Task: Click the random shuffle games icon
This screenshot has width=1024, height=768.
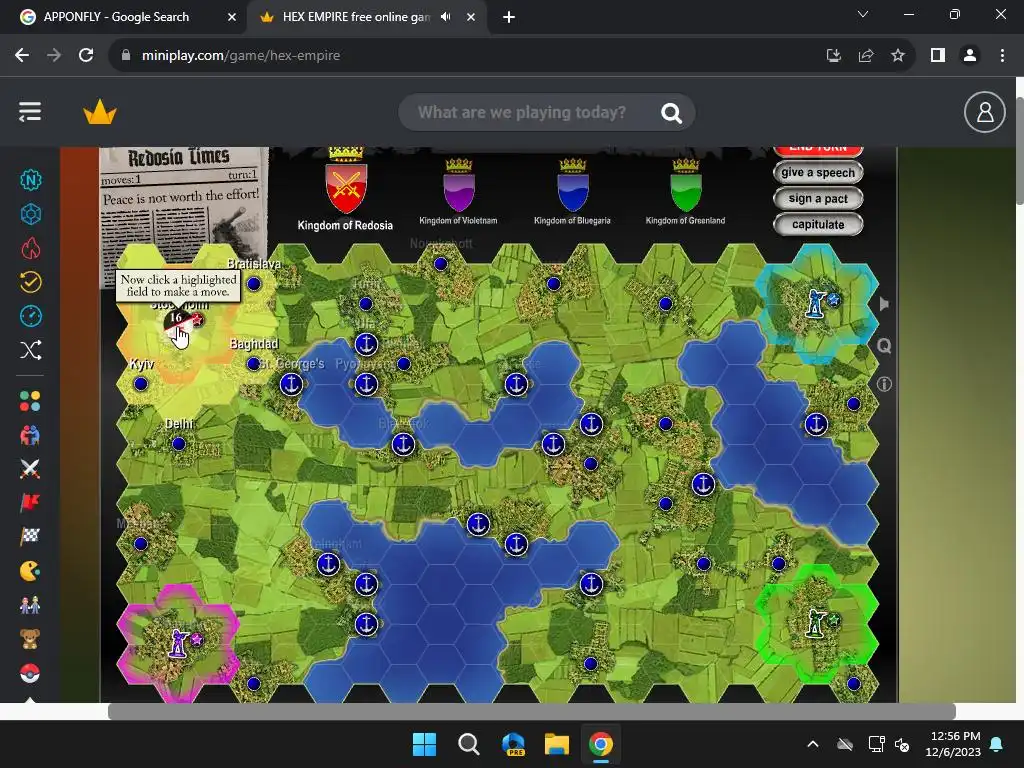Action: 30,350
